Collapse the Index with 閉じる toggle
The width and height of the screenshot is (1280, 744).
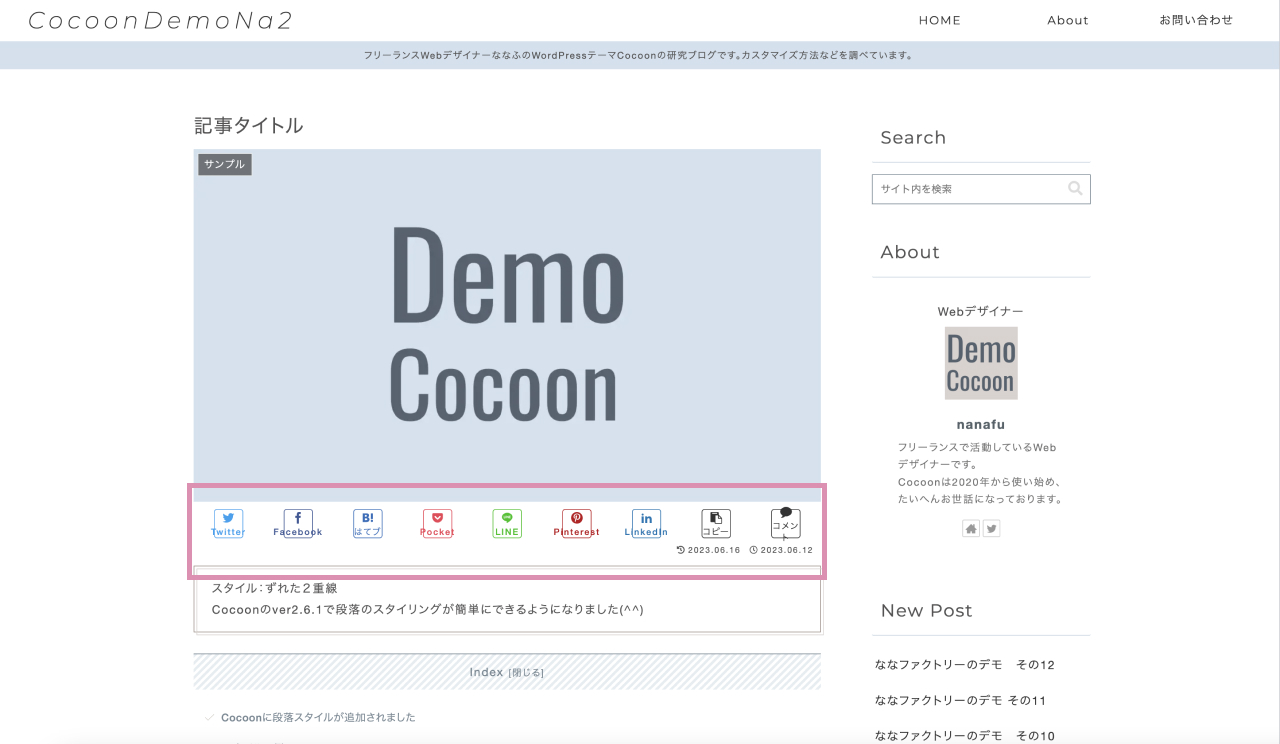pos(528,672)
